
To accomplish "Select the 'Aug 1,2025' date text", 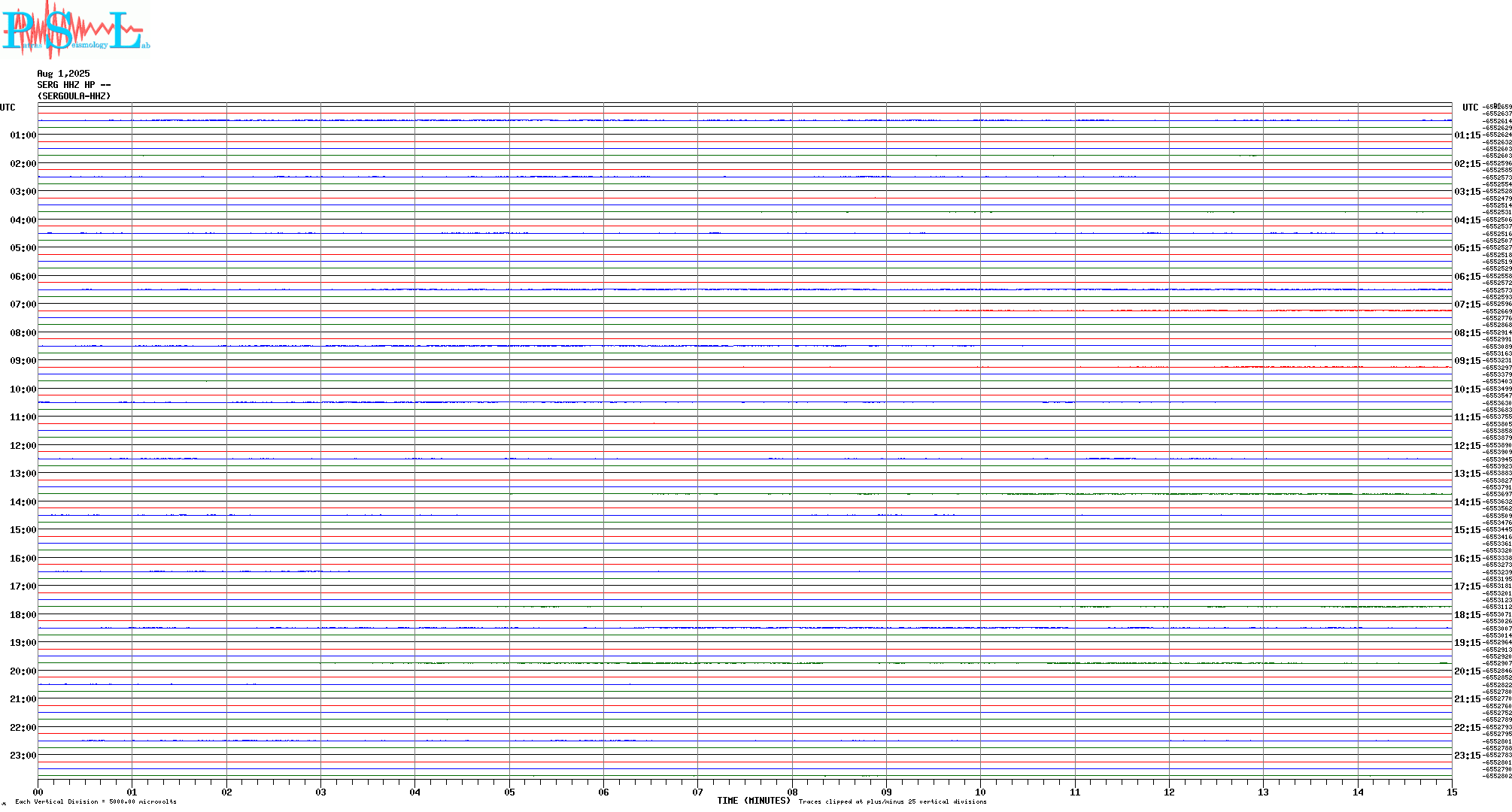I will (x=64, y=74).
